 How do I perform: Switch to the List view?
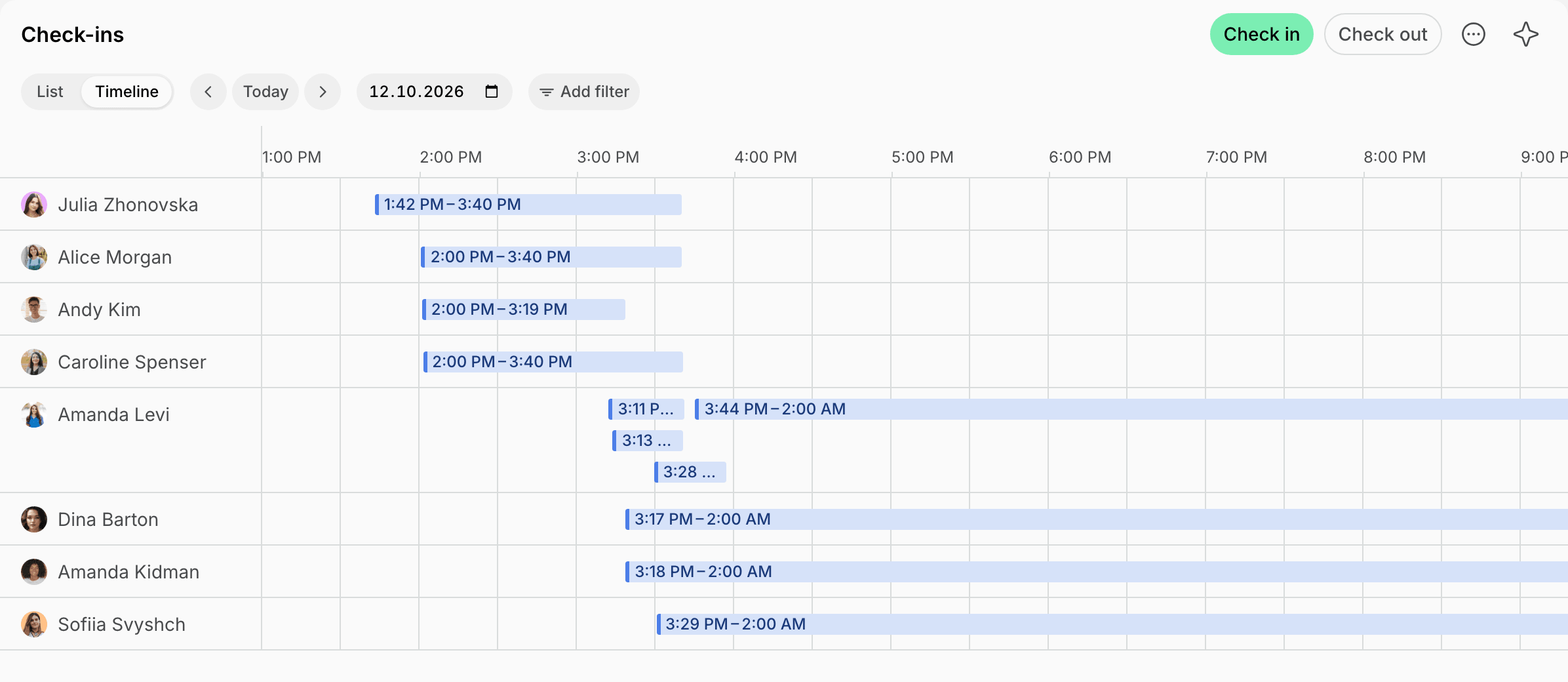(x=50, y=92)
